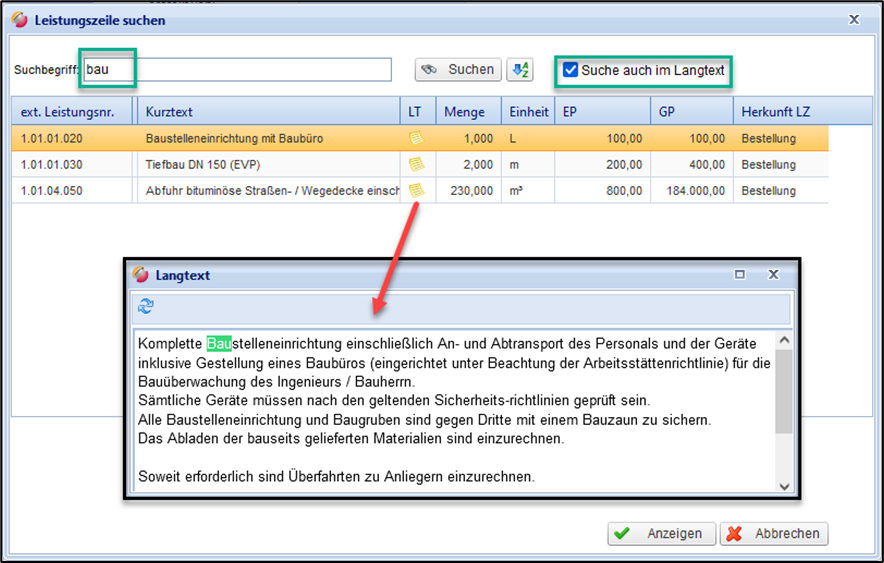Maximize the Langtext window

coord(741,274)
